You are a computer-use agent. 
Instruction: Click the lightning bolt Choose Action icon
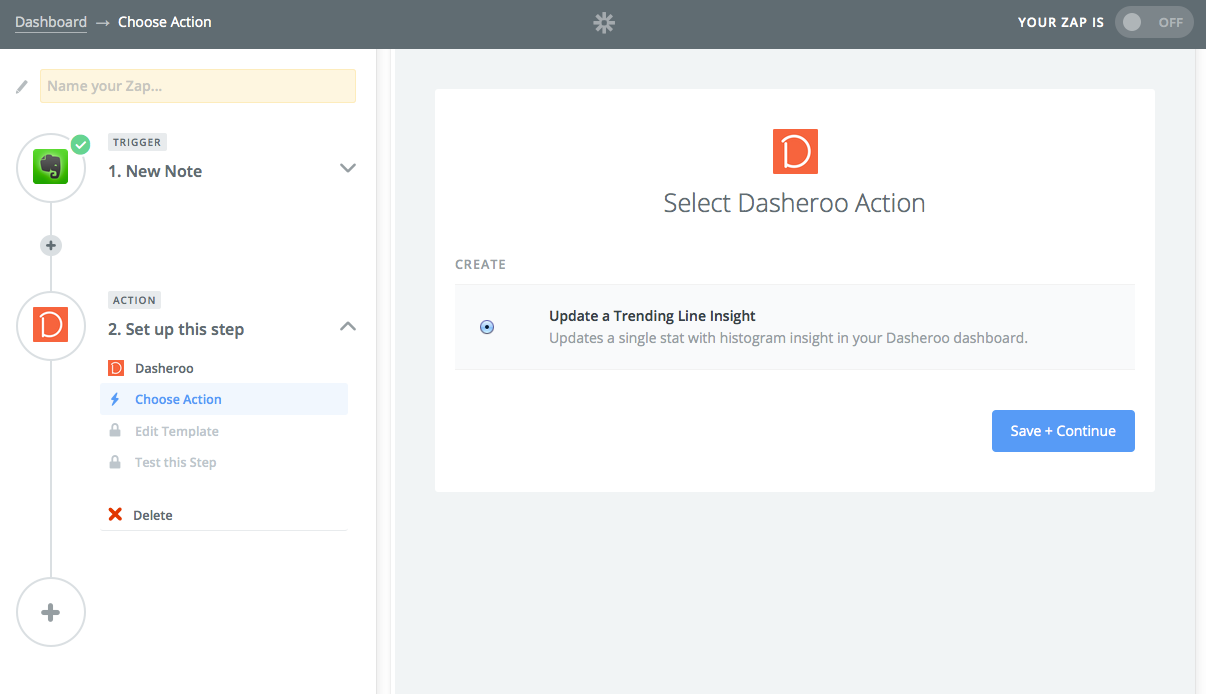tap(115, 399)
